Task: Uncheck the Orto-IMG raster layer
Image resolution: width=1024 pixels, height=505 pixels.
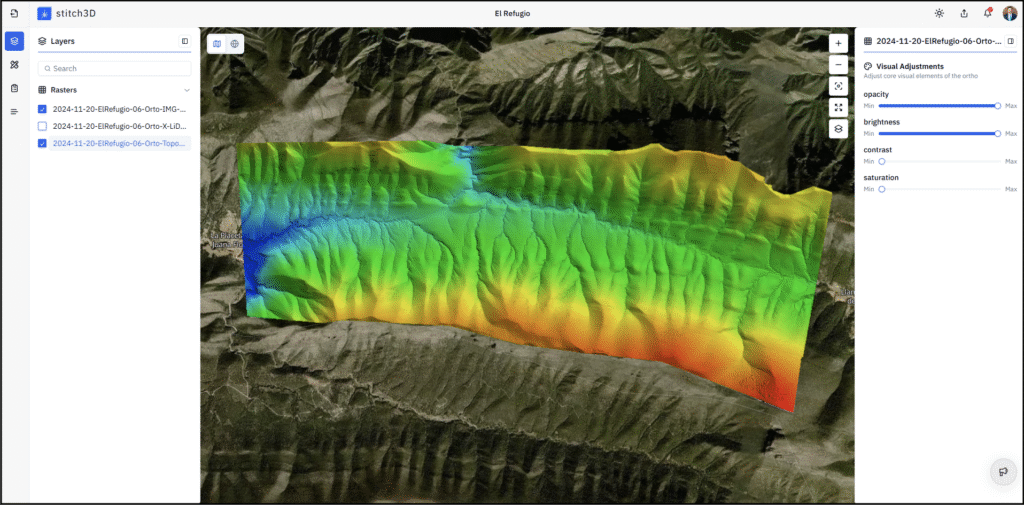Action: (42, 109)
